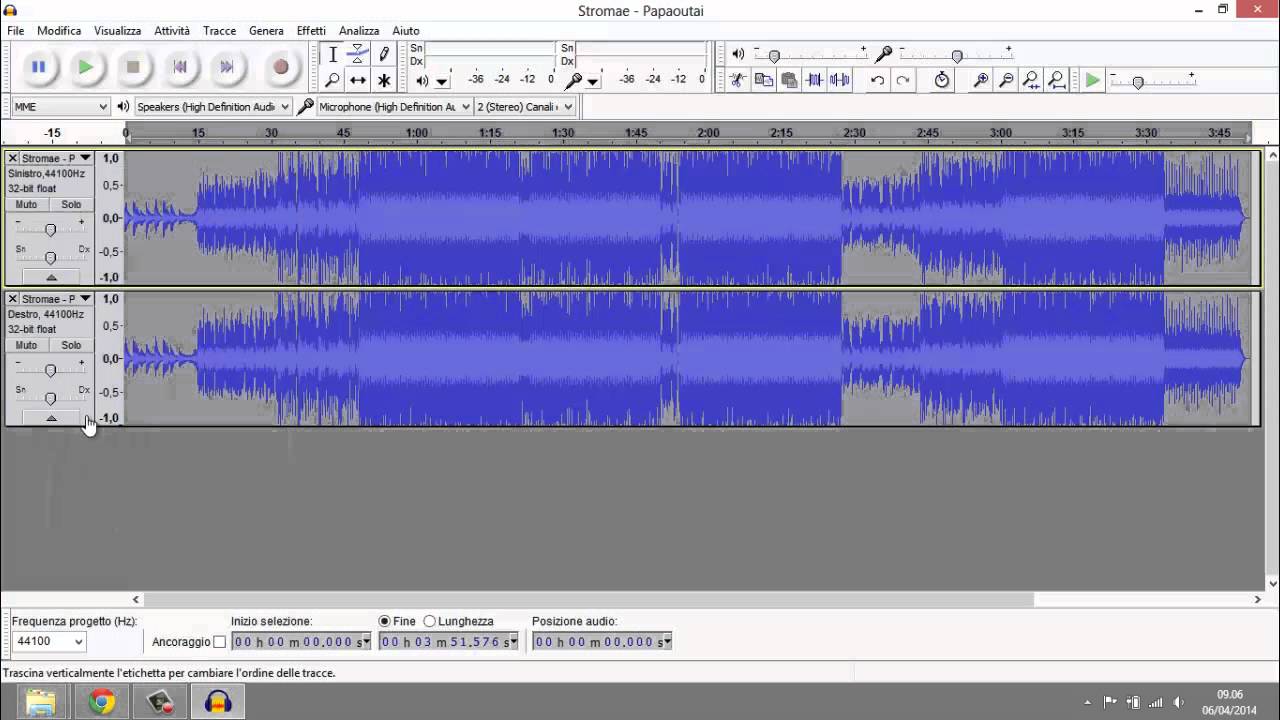Open the output meter speaker dropdown
This screenshot has width=1280, height=720.
442,81
